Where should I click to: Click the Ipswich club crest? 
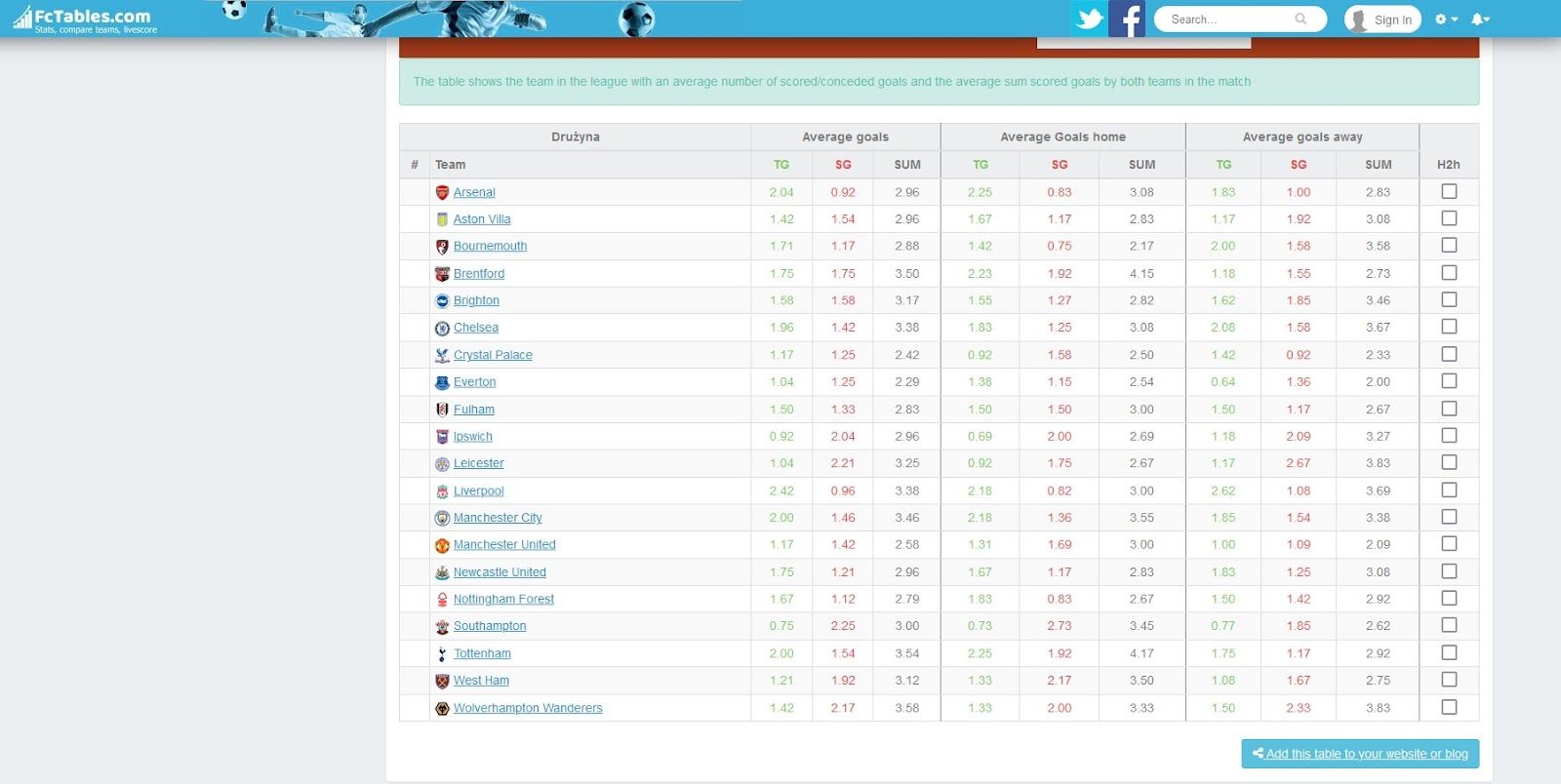coord(442,437)
